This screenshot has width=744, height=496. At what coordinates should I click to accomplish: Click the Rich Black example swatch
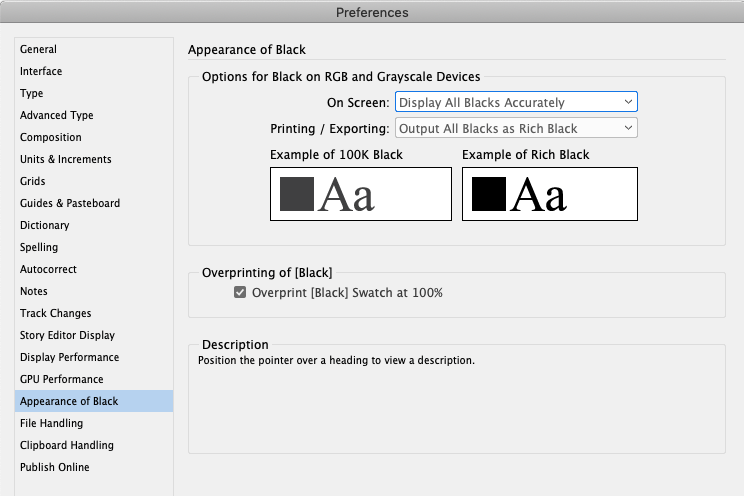click(549, 194)
